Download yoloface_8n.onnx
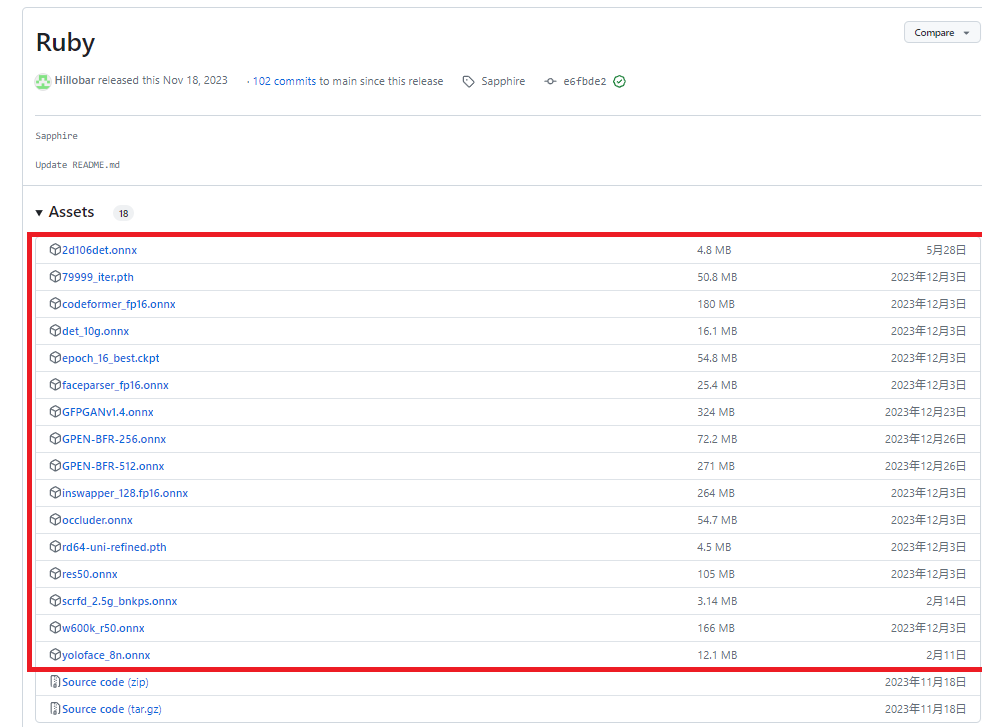982x727 pixels. coord(106,655)
